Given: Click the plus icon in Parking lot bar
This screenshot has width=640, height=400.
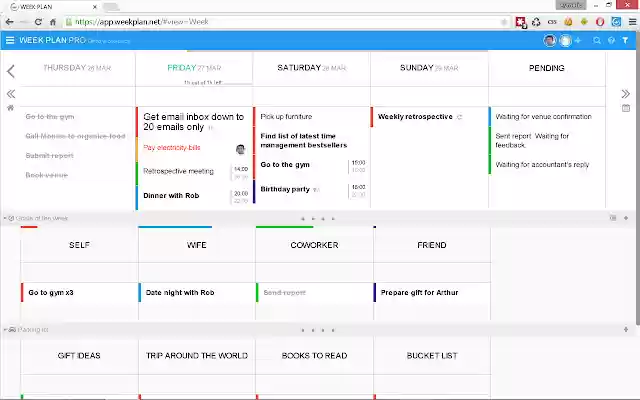Looking at the screenshot, I should (x=626, y=329).
